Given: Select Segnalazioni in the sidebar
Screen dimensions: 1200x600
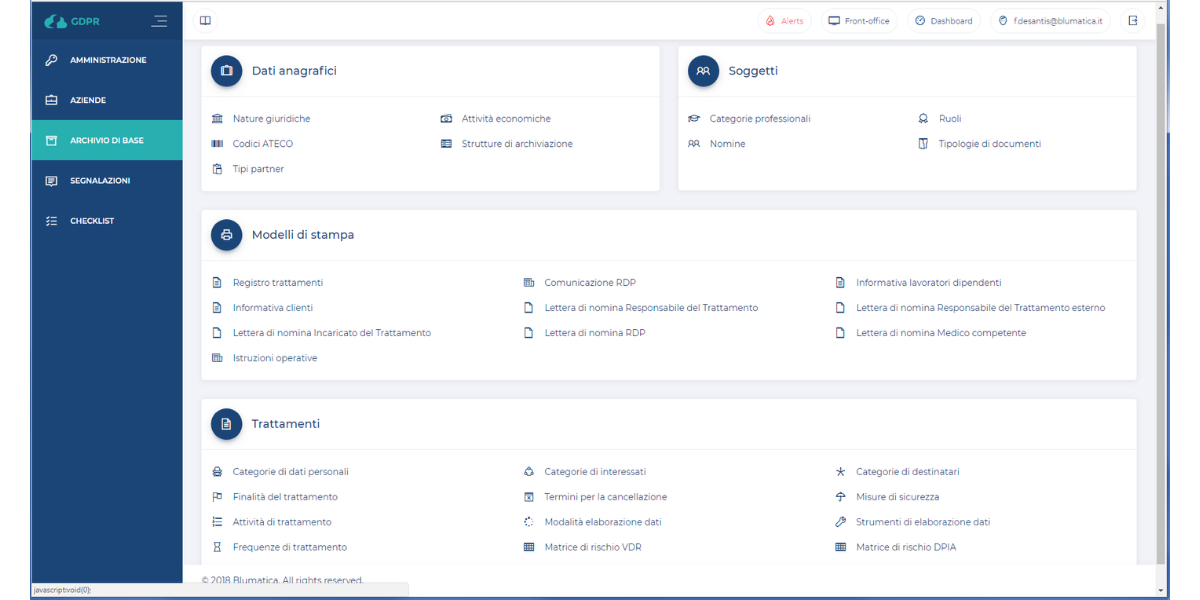Looking at the screenshot, I should (x=100, y=181).
